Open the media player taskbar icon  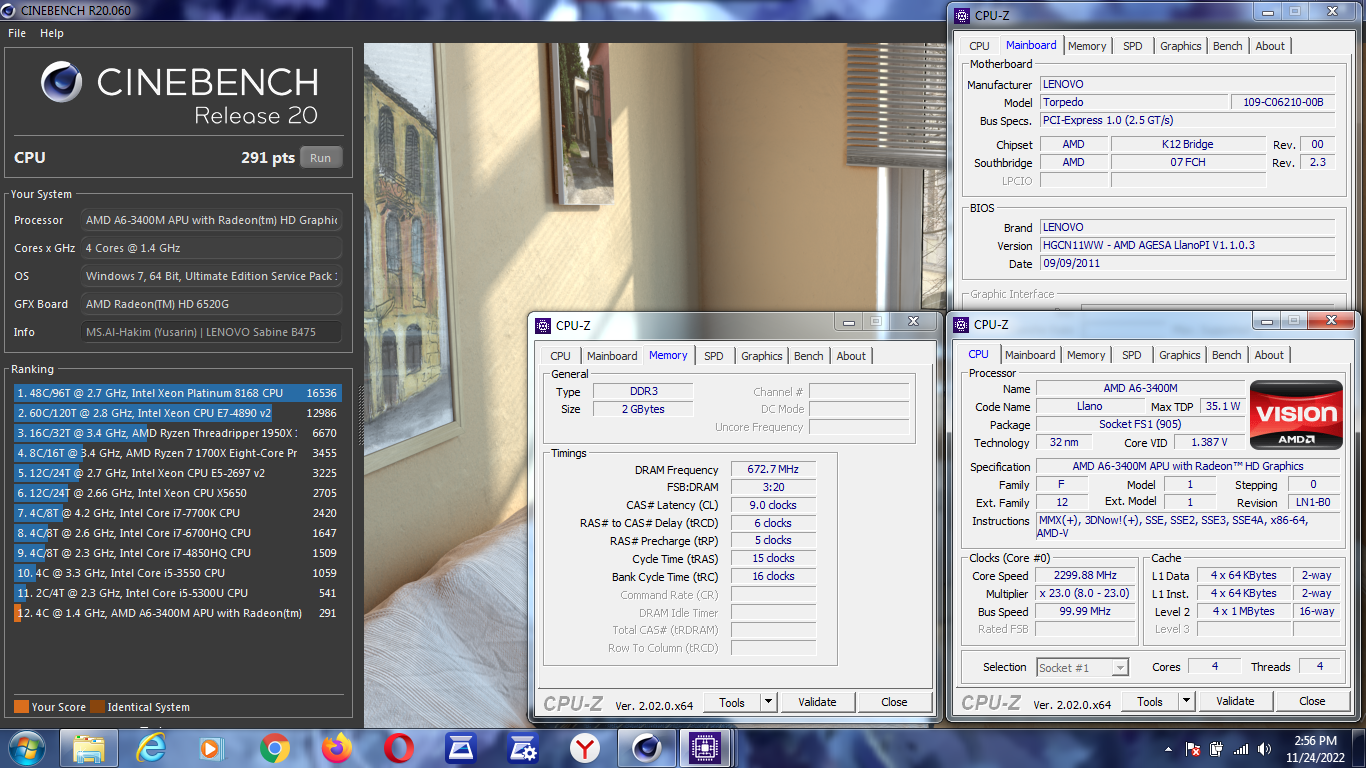point(211,747)
